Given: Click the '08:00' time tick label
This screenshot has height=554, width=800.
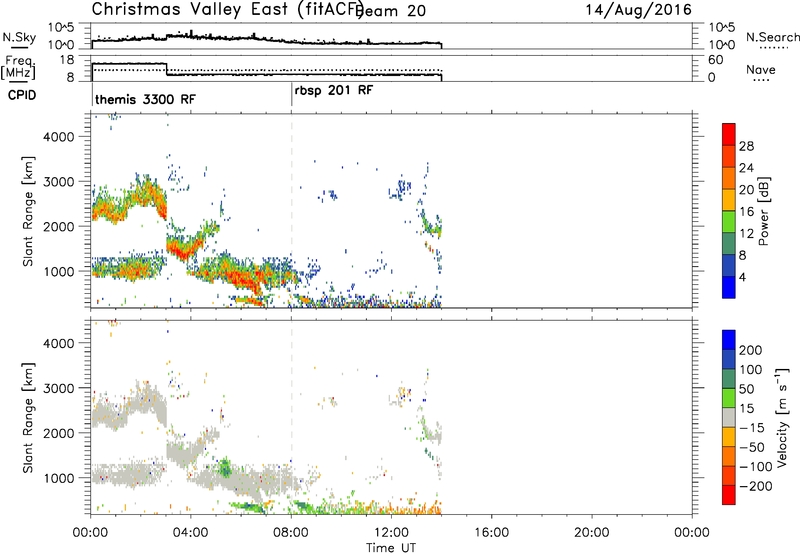Looking at the screenshot, I should (291, 533).
